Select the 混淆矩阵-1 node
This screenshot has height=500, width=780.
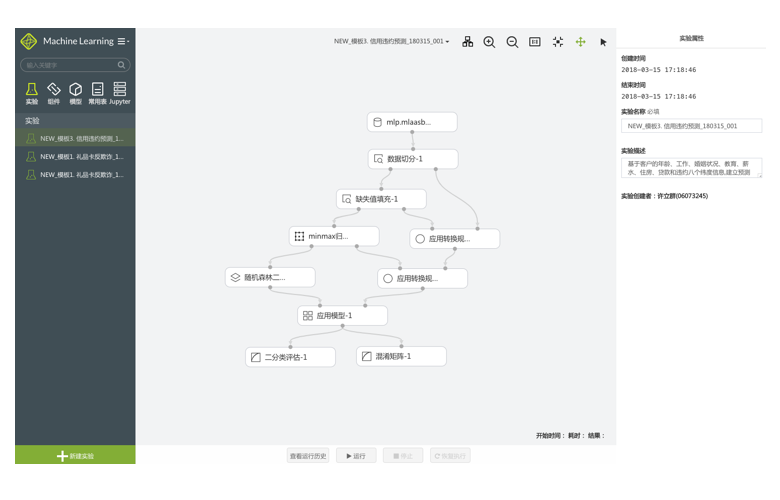click(x=401, y=356)
